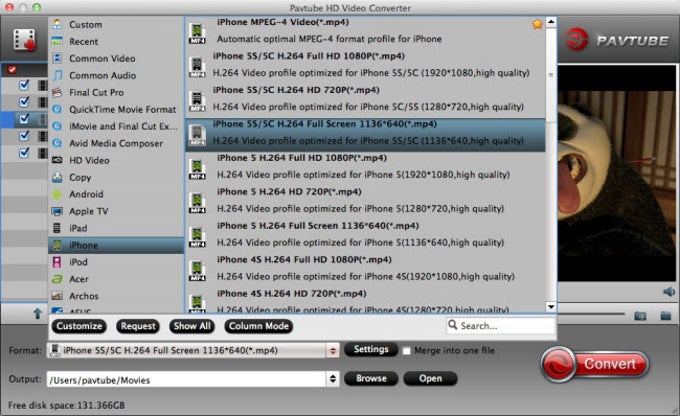
Task: Click the Show All button
Action: pos(192,326)
